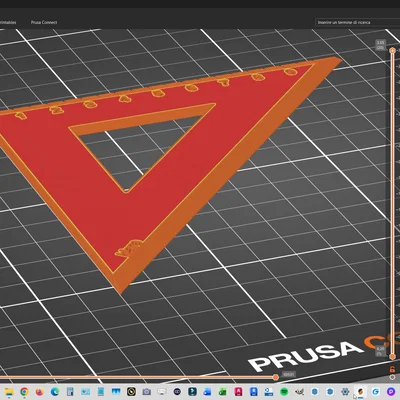400x400 pixels.
Task: Open Microsoft Edge from the taskbar
Action: [55, 391]
